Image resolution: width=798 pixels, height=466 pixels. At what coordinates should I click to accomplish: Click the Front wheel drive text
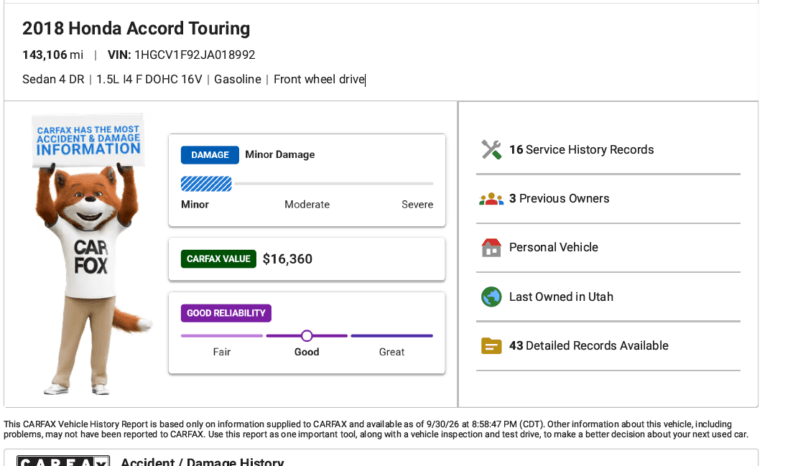tap(319, 79)
